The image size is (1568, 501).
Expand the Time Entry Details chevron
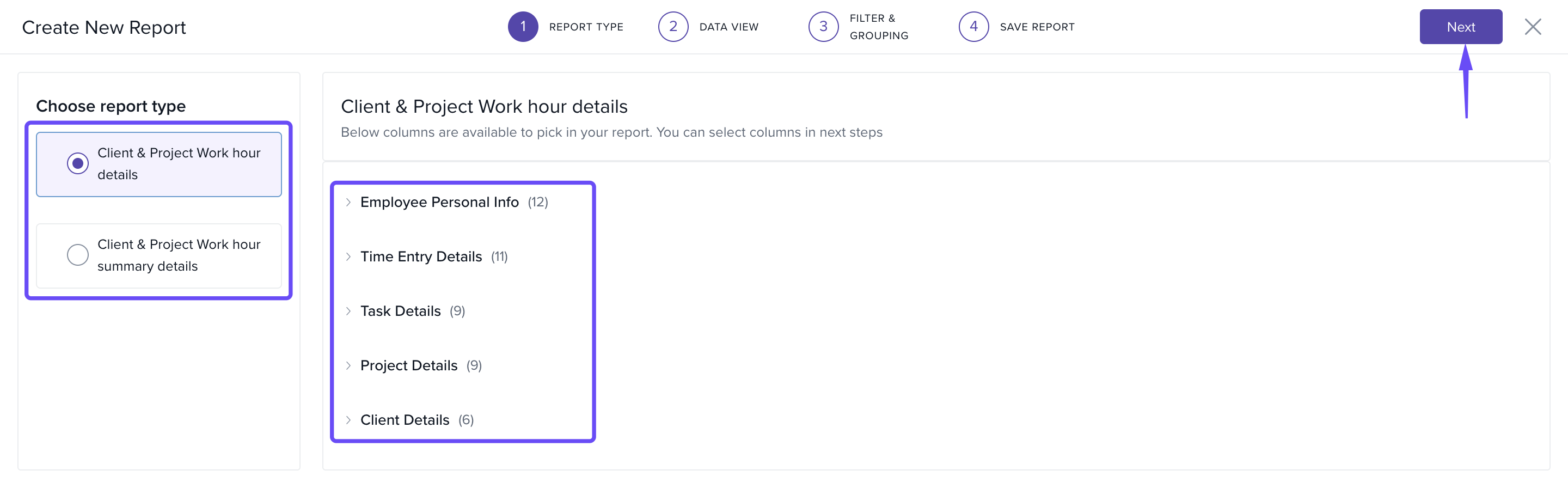[348, 257]
